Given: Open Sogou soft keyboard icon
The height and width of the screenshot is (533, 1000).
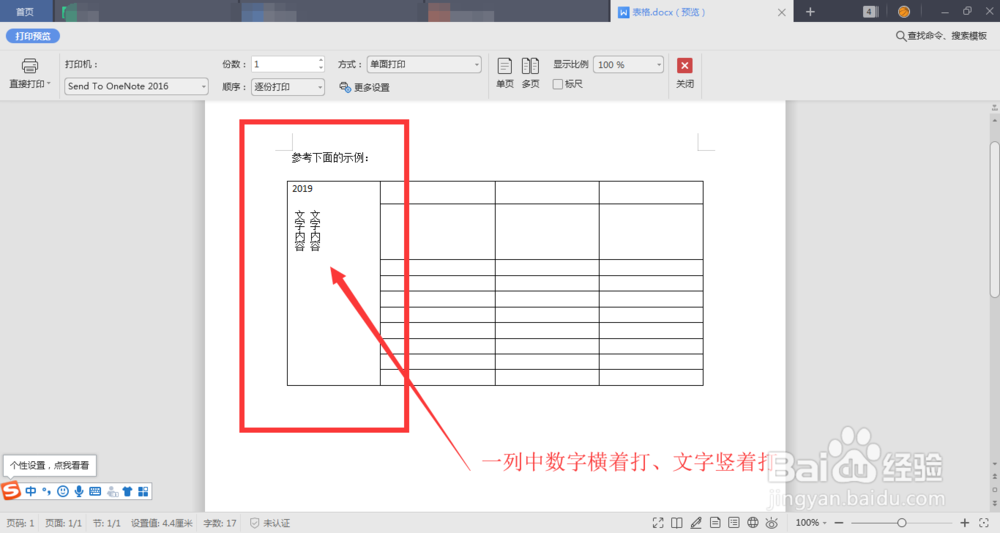Looking at the screenshot, I should coord(95,492).
